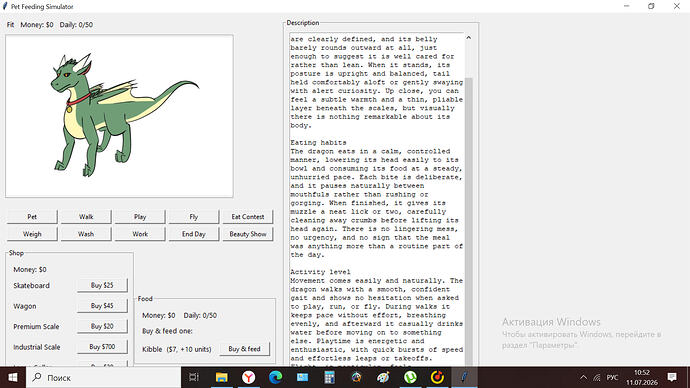Click the Task View taskbar icon
Viewport: 690px width, 388px height.
pos(194,377)
